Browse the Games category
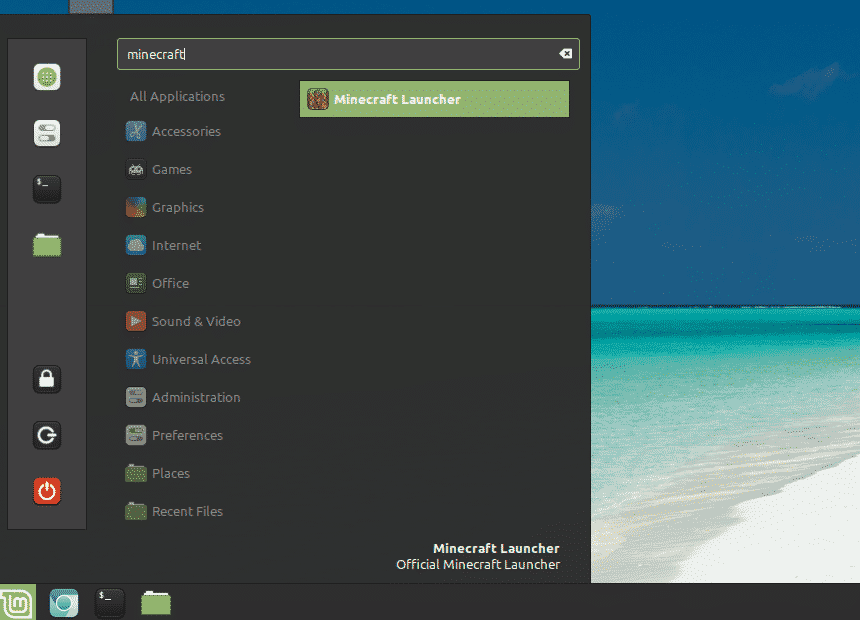The image size is (860, 620). pos(171,169)
